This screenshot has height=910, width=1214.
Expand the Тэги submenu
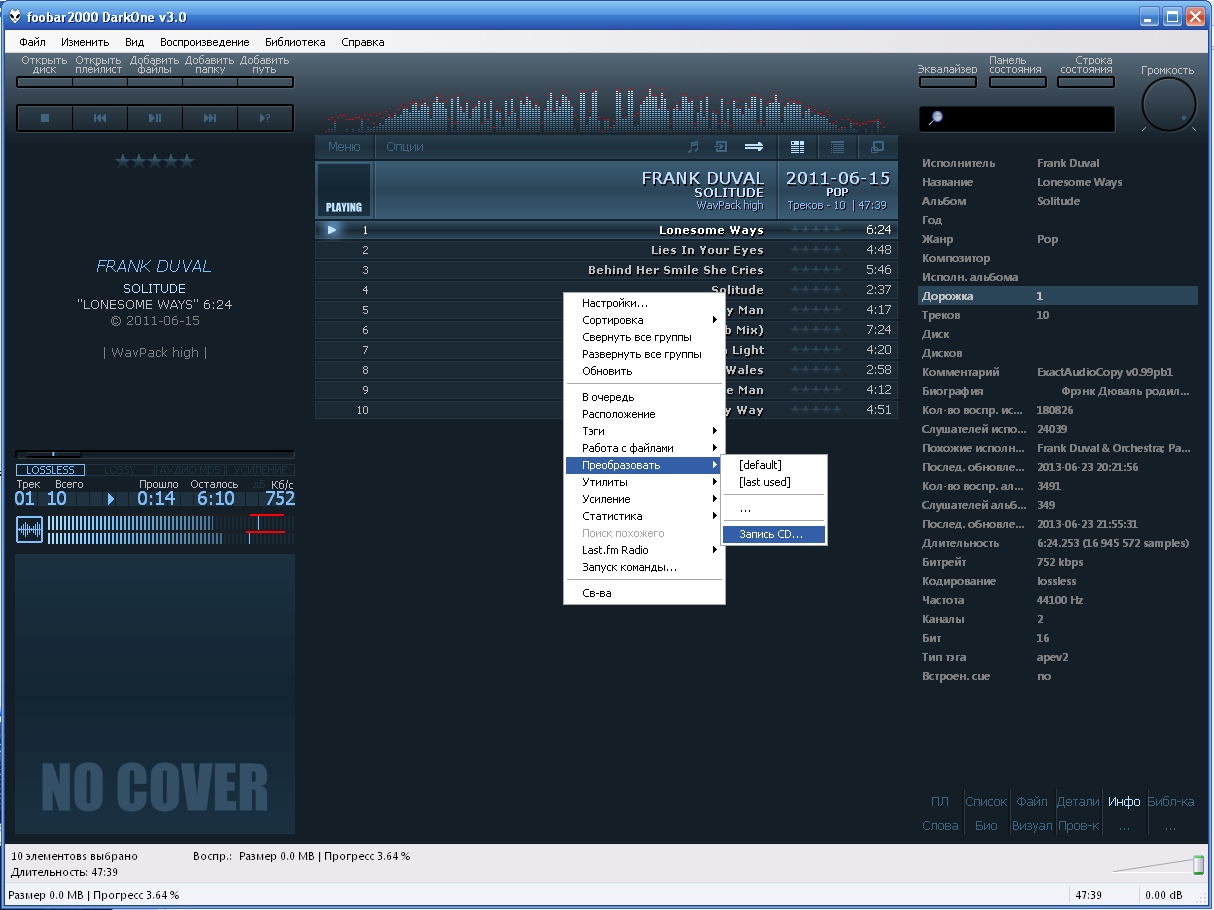pyautogui.click(x=644, y=431)
